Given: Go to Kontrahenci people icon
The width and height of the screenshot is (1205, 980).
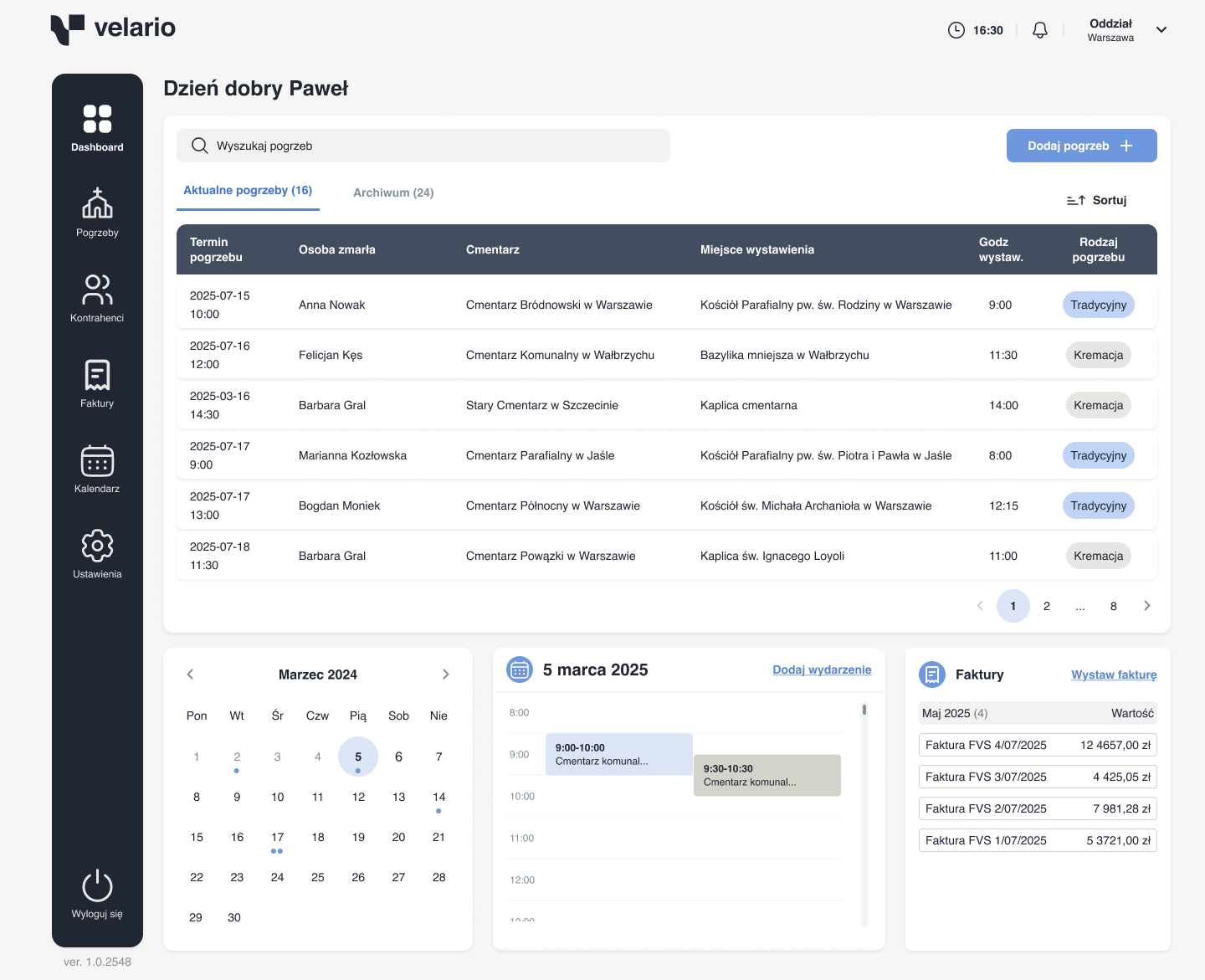Looking at the screenshot, I should pyautogui.click(x=97, y=290).
